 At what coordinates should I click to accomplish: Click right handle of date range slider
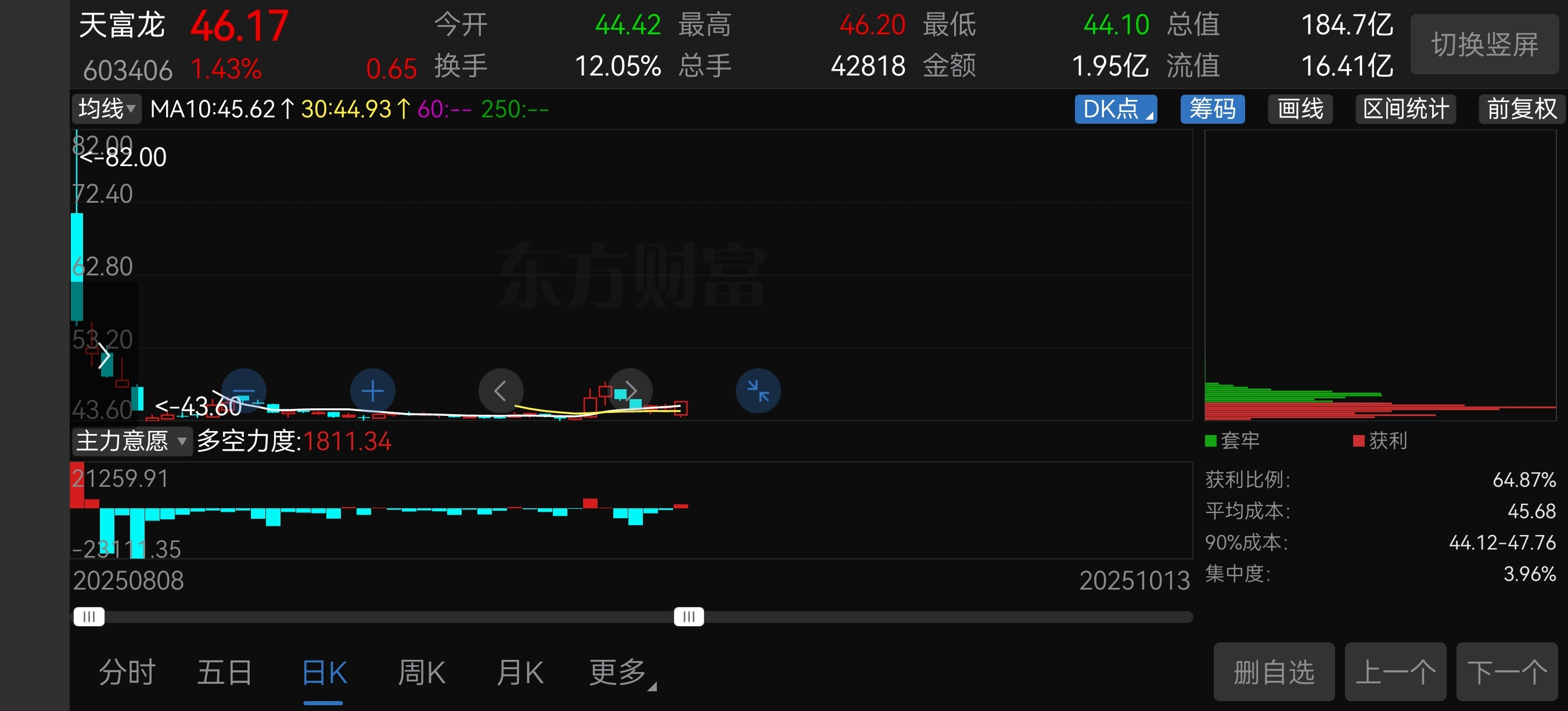[688, 617]
